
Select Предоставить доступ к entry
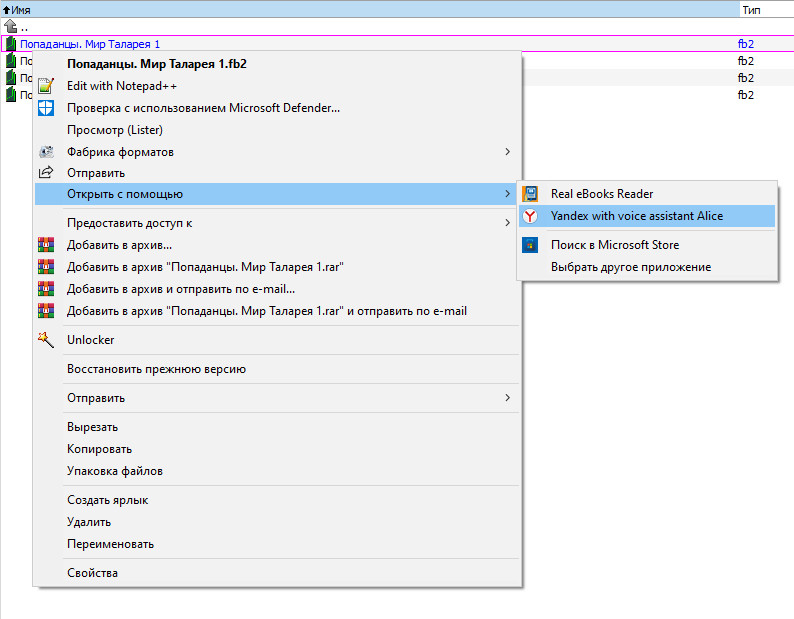(277, 223)
